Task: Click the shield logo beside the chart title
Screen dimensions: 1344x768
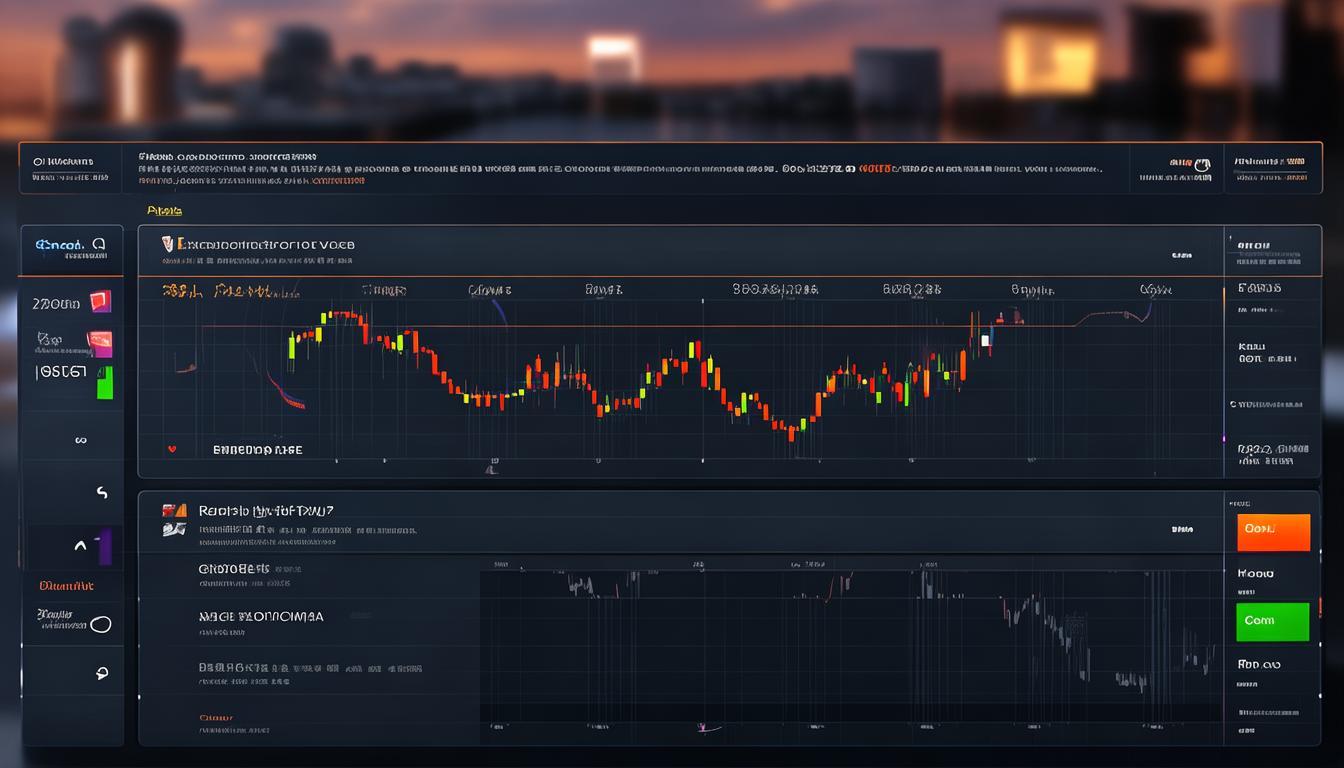Action: [169, 243]
